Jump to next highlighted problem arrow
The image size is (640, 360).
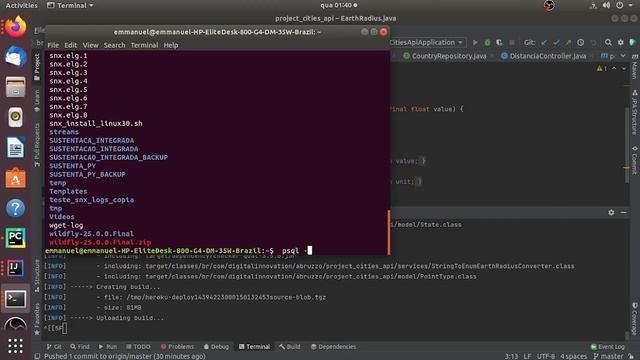point(624,69)
